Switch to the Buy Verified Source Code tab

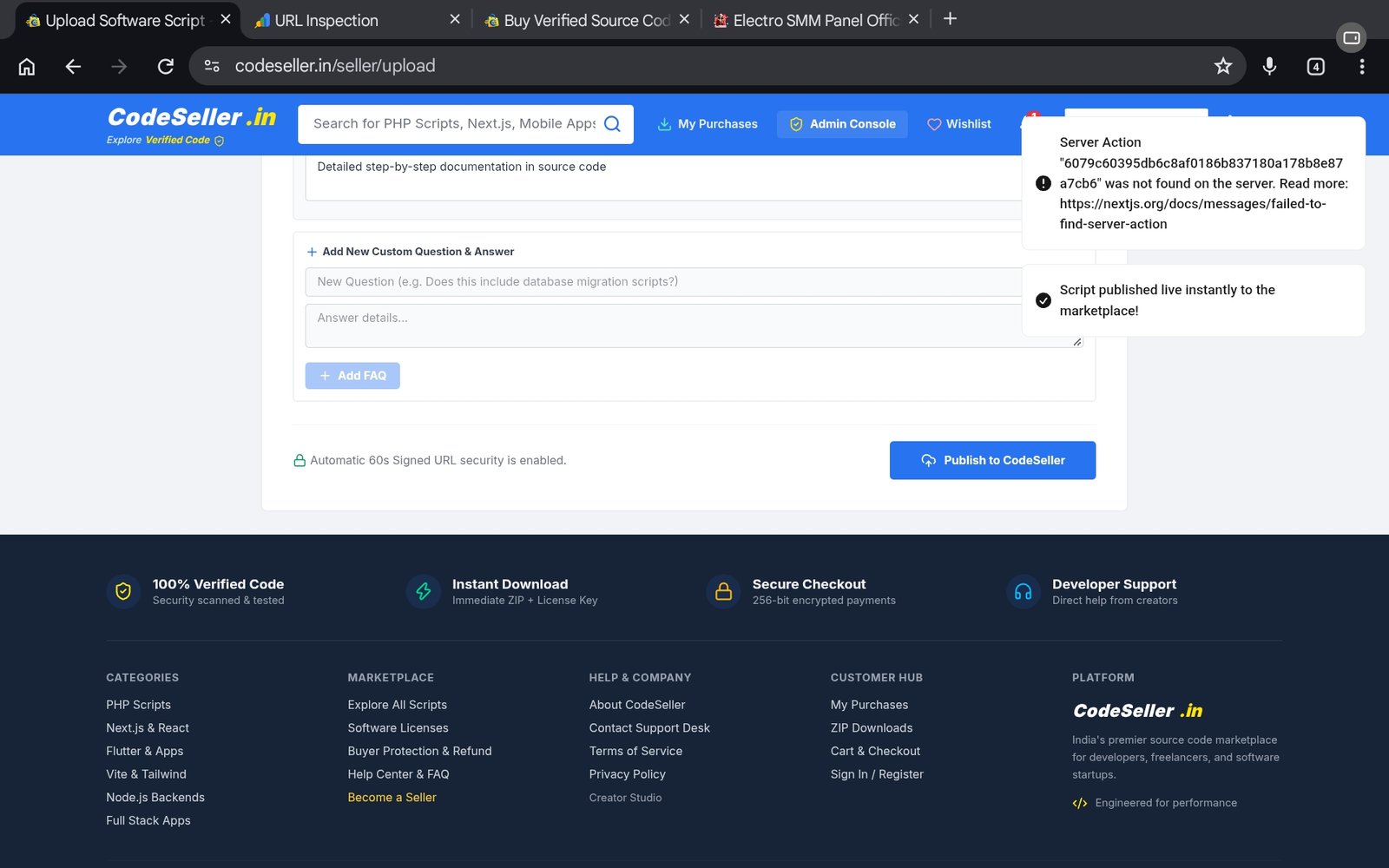[x=586, y=20]
